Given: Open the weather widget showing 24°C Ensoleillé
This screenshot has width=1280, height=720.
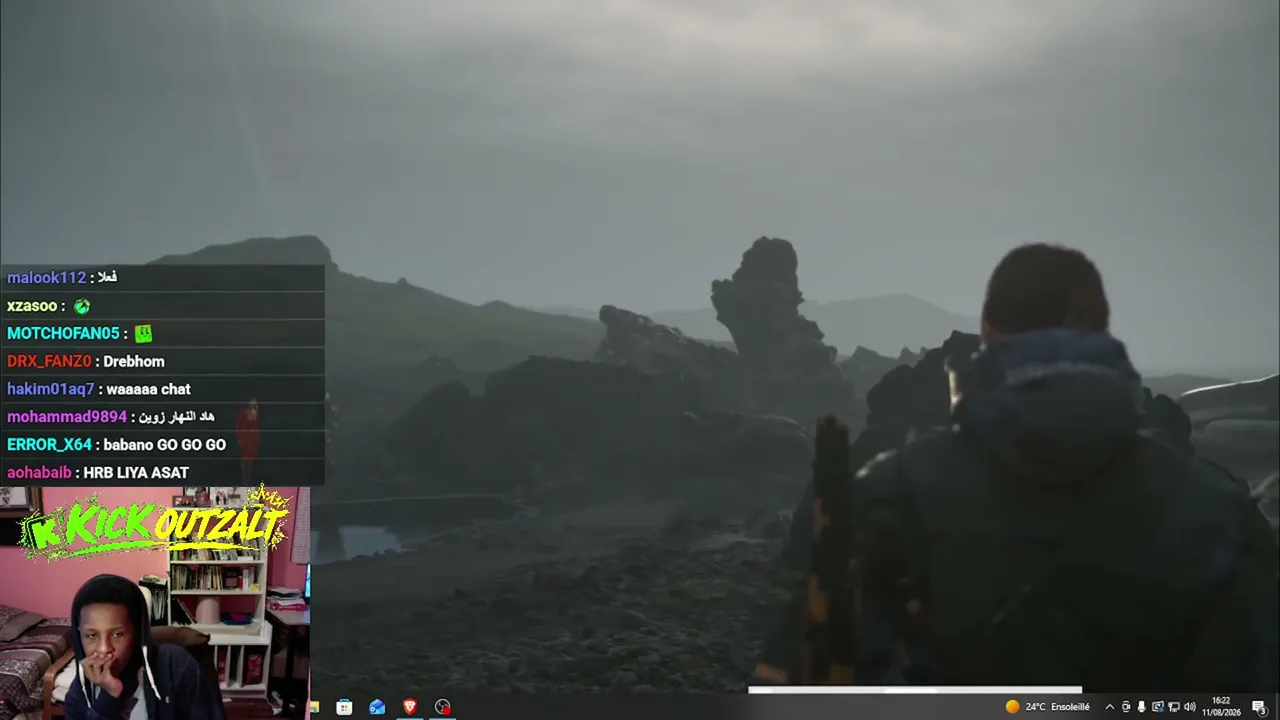Looking at the screenshot, I should 1048,707.
